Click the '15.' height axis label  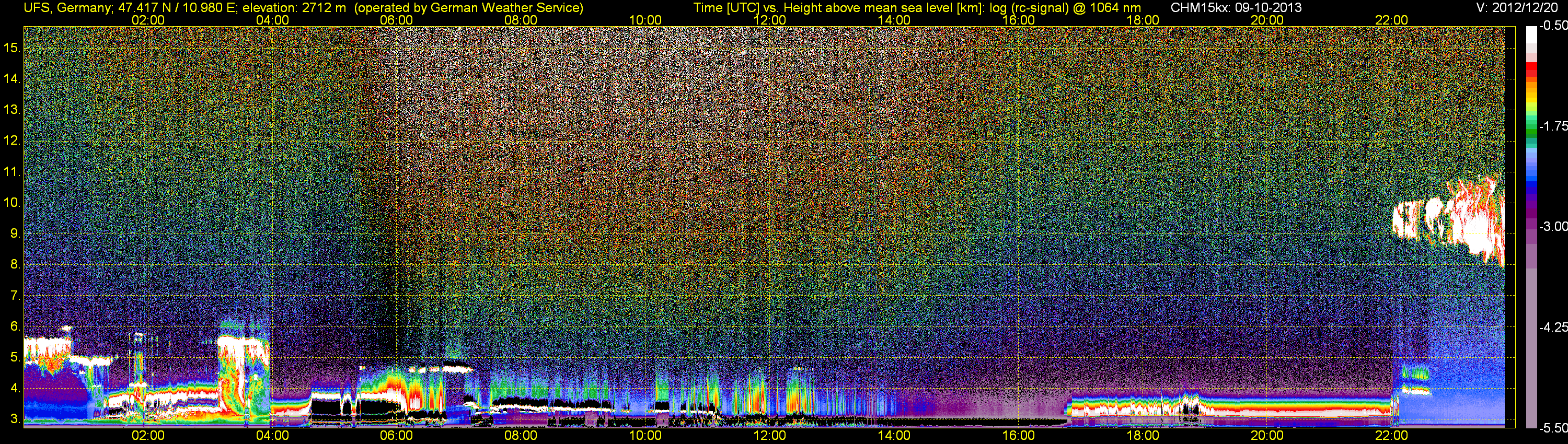(12, 48)
